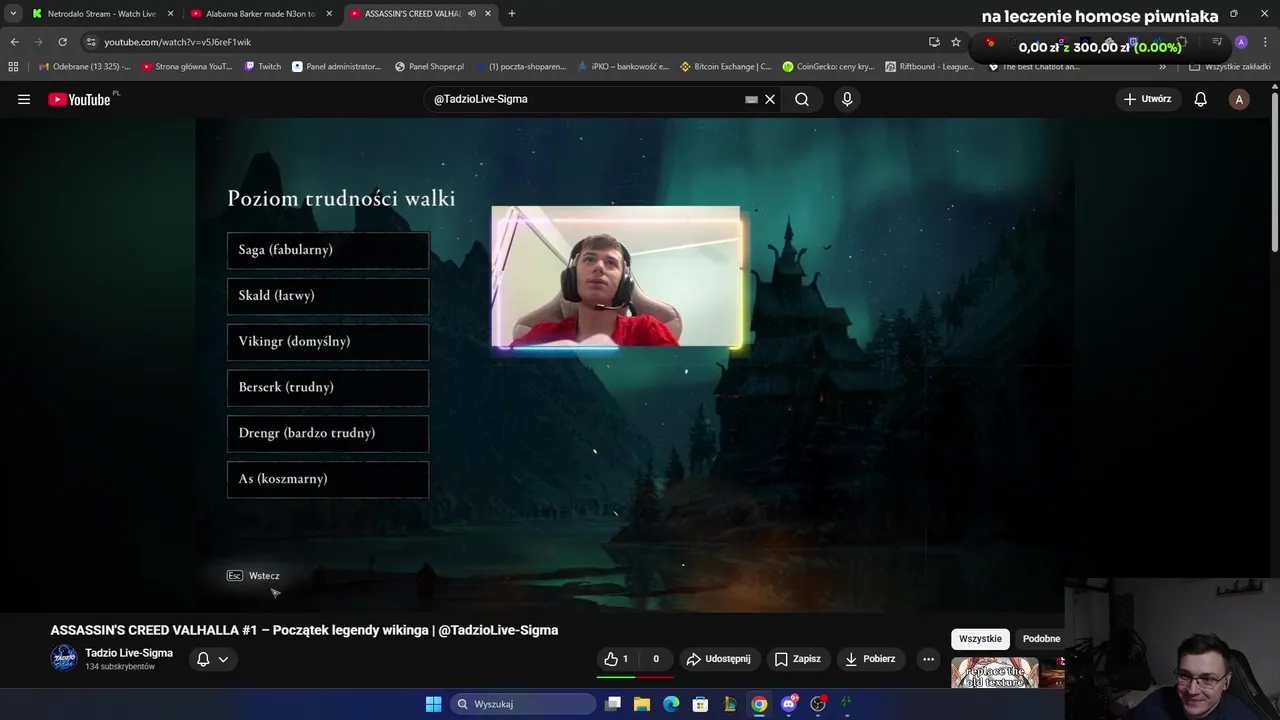This screenshot has width=1280, height=720.
Task: Open the Tadzio Live-Sigma channel avatar
Action: [x=64, y=658]
